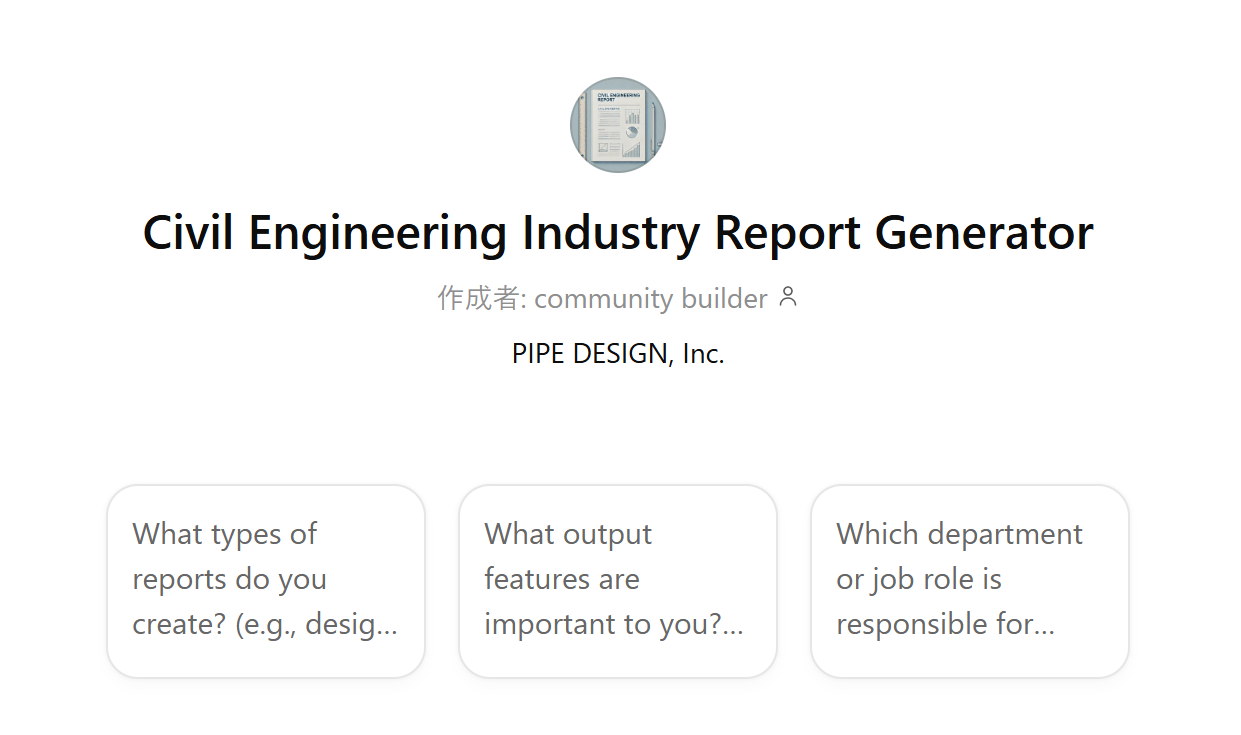
Task: Open the 'What types of reports' prompt card
Action: [x=266, y=581]
